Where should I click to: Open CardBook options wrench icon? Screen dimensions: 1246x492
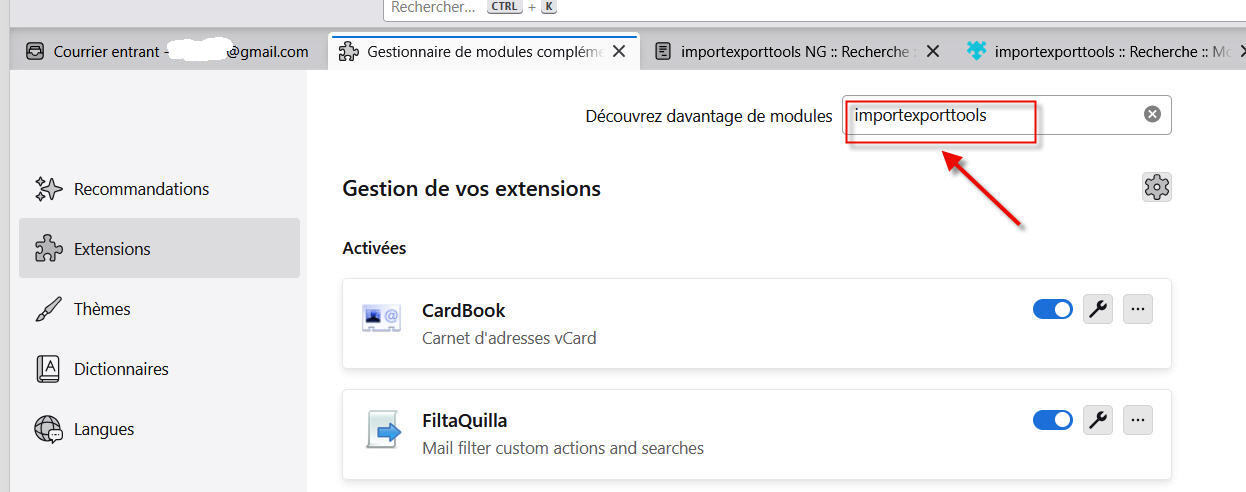(x=1098, y=310)
